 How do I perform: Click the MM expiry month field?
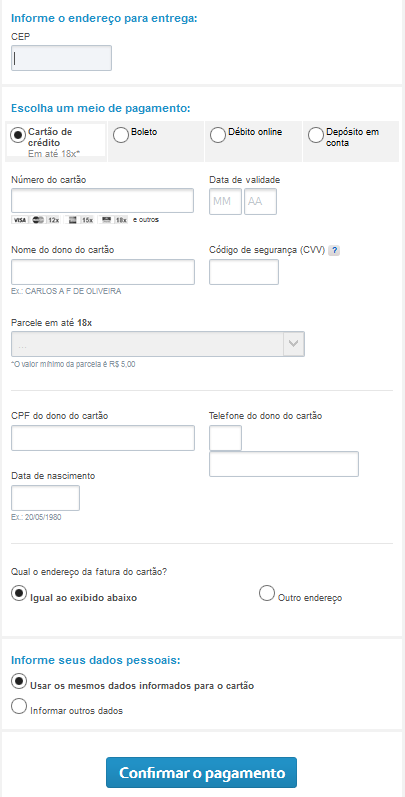[226, 201]
